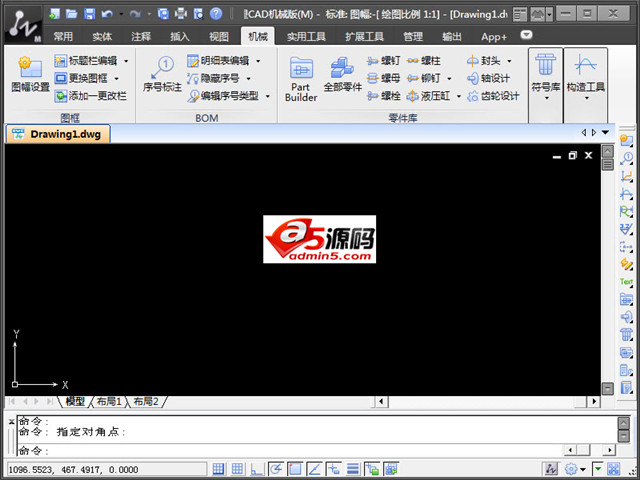640x480 pixels.
Task: Expand the 标题栏编辑 dropdown arrow
Action: [126, 61]
